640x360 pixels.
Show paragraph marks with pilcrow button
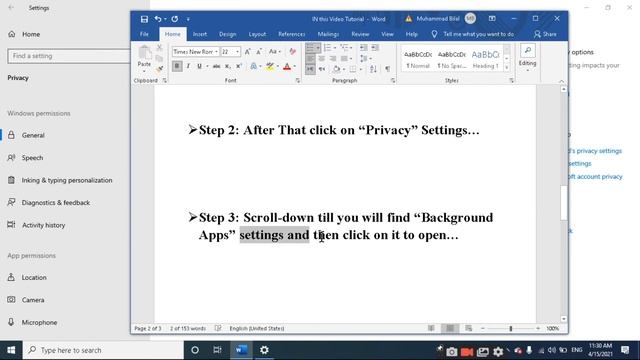387,69
